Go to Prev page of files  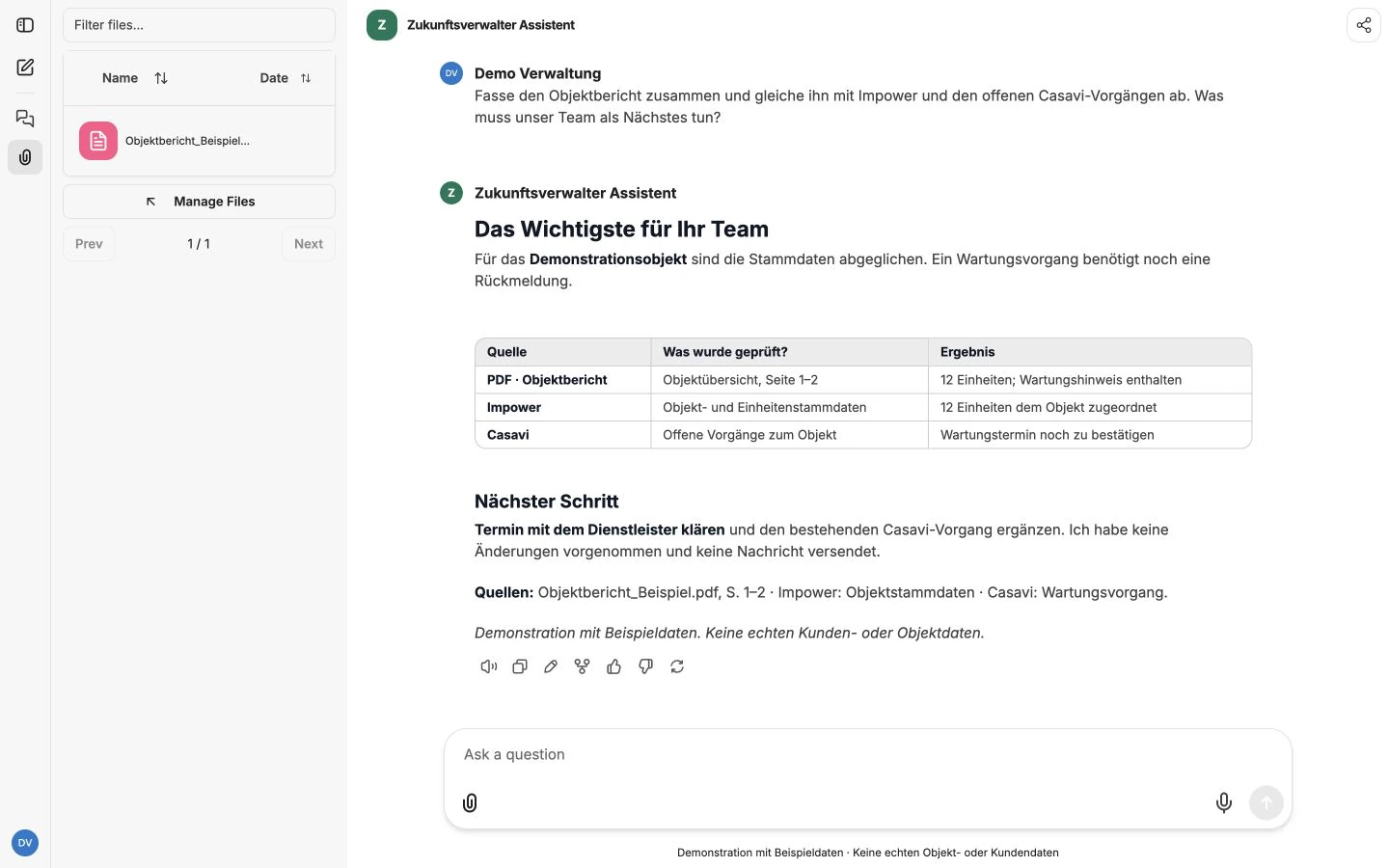click(x=89, y=244)
